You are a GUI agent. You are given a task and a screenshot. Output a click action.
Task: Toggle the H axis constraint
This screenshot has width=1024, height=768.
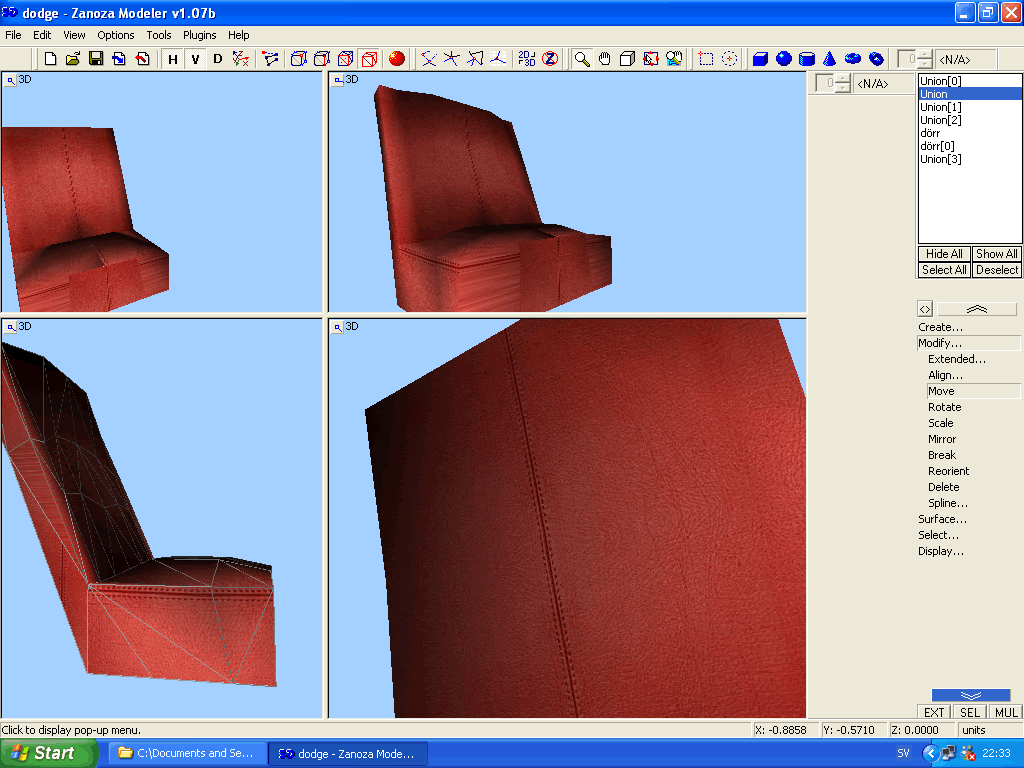(x=172, y=59)
